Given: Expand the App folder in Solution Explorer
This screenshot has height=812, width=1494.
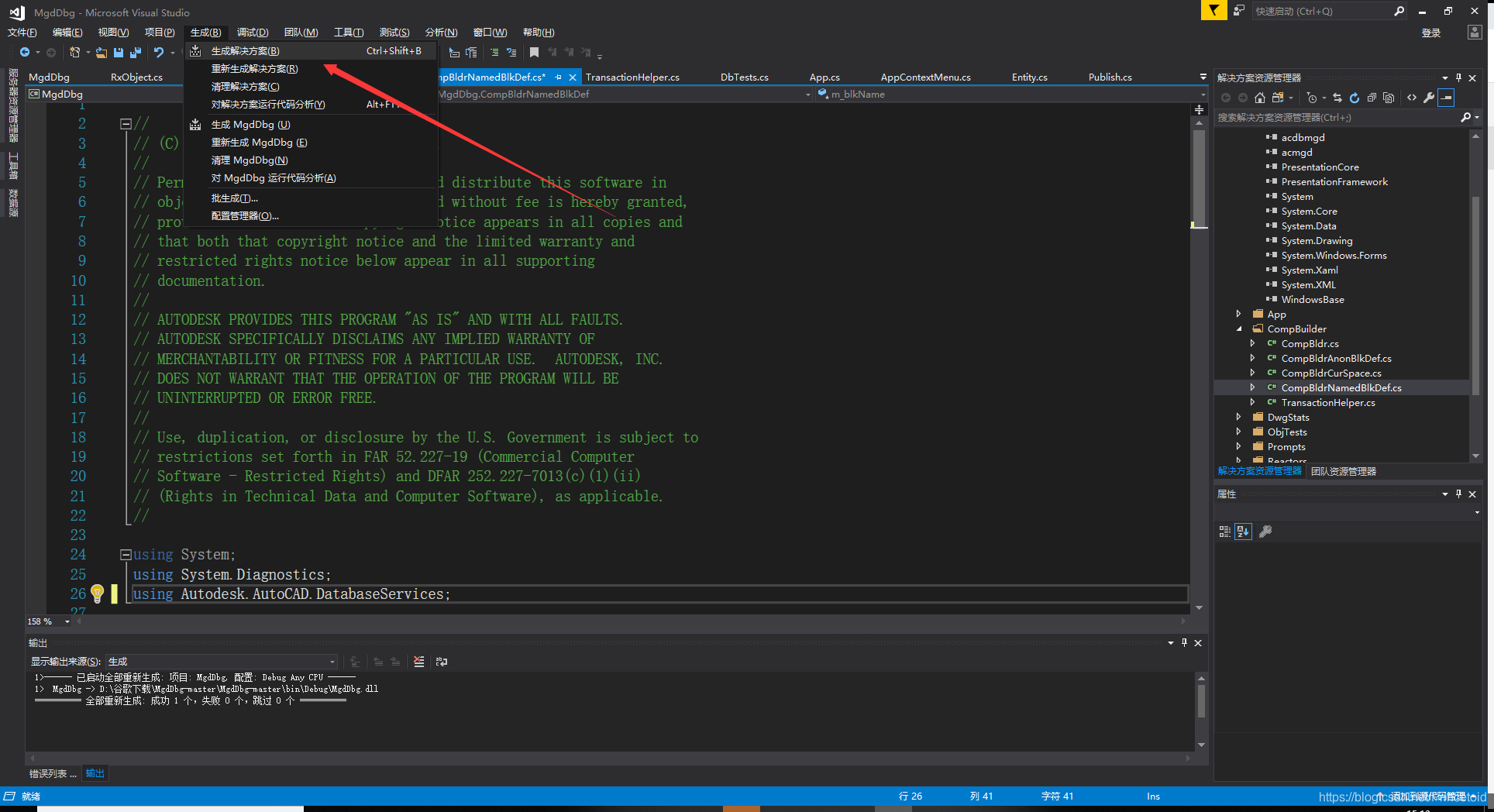Looking at the screenshot, I should (x=1238, y=314).
